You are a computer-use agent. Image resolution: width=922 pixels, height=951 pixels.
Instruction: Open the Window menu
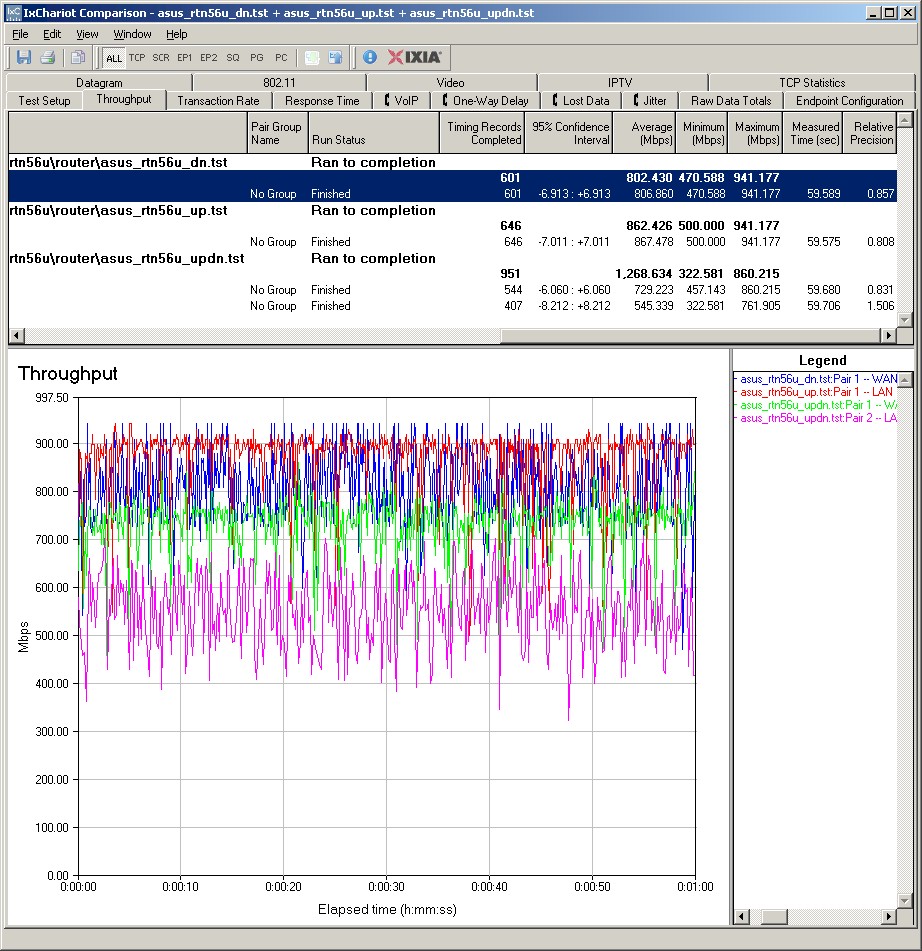(x=132, y=34)
